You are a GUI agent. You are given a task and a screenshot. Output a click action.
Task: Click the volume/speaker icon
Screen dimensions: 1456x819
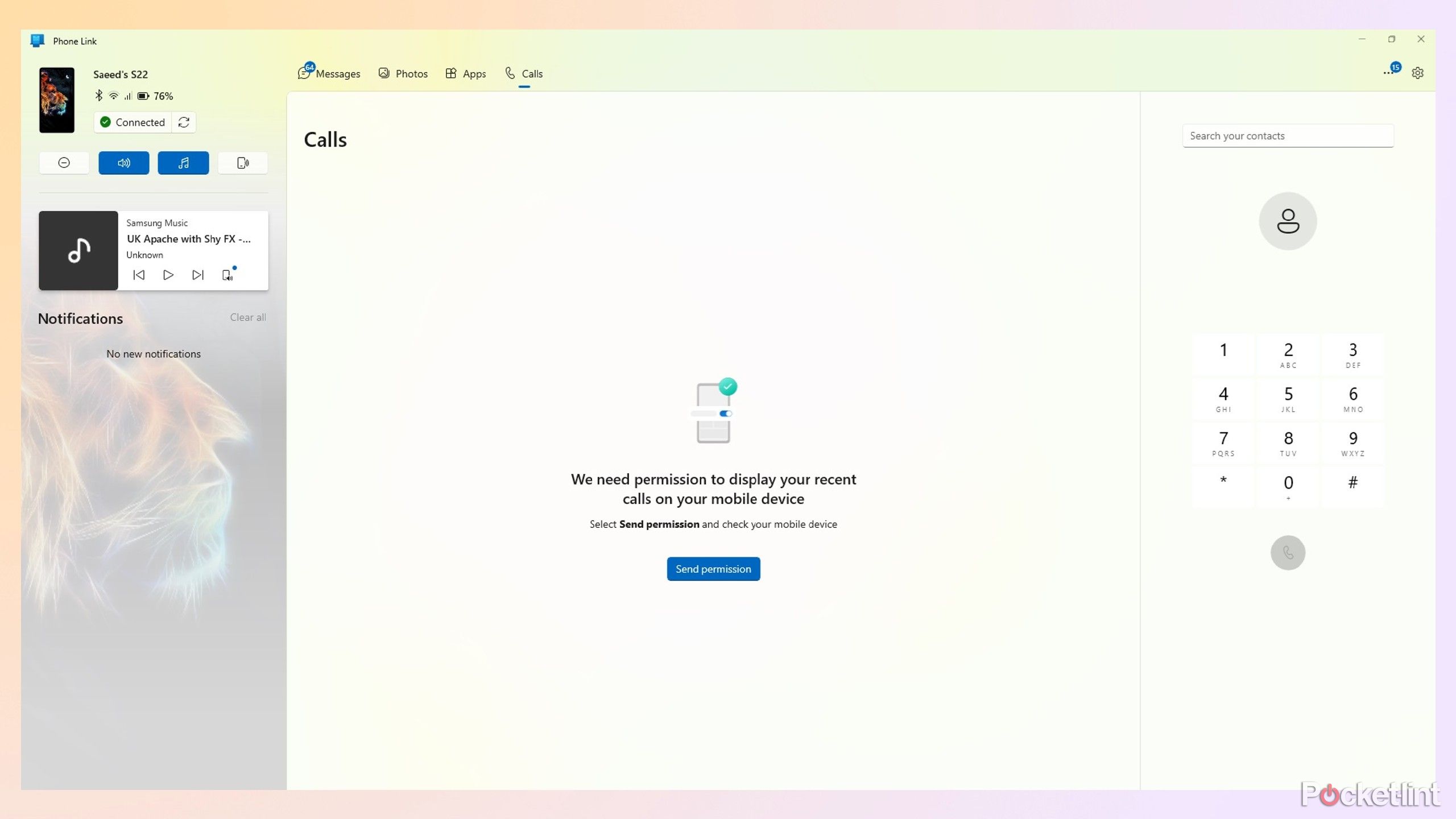[x=124, y=162]
